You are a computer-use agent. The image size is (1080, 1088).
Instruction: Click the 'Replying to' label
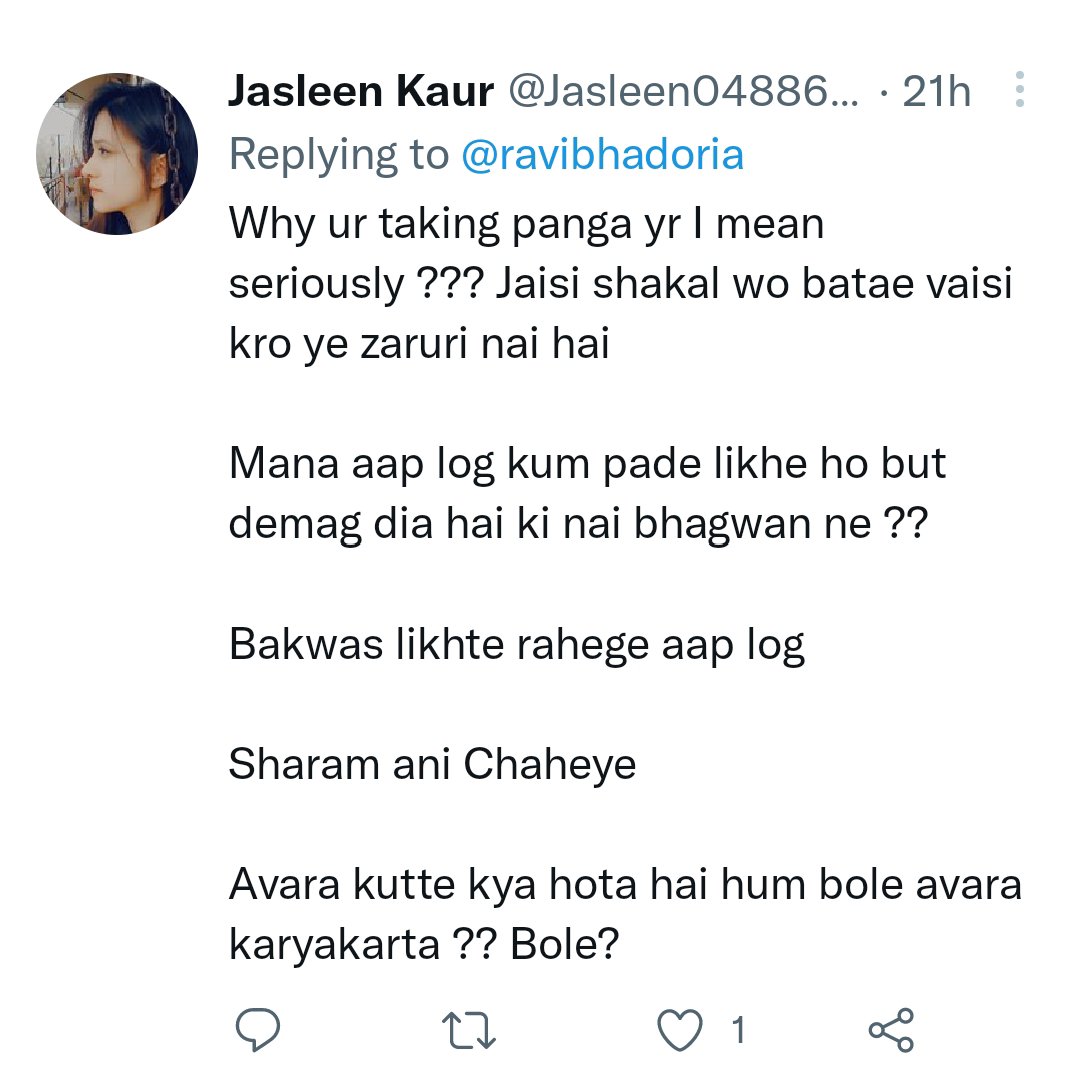coord(339,154)
